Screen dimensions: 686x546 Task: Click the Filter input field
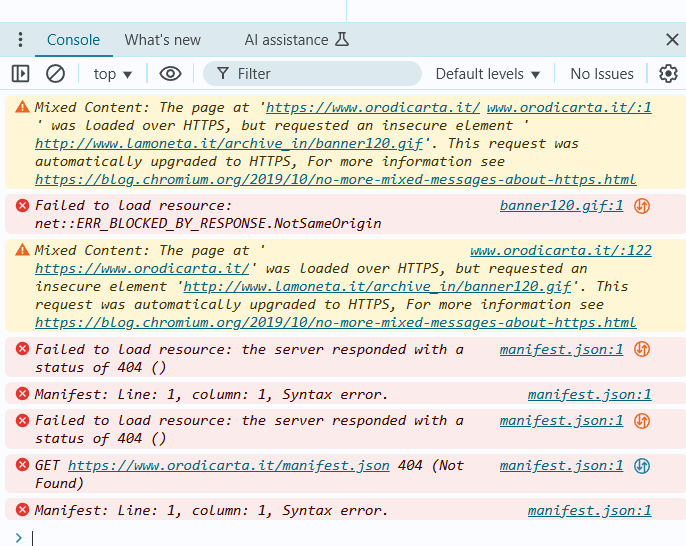tap(320, 73)
